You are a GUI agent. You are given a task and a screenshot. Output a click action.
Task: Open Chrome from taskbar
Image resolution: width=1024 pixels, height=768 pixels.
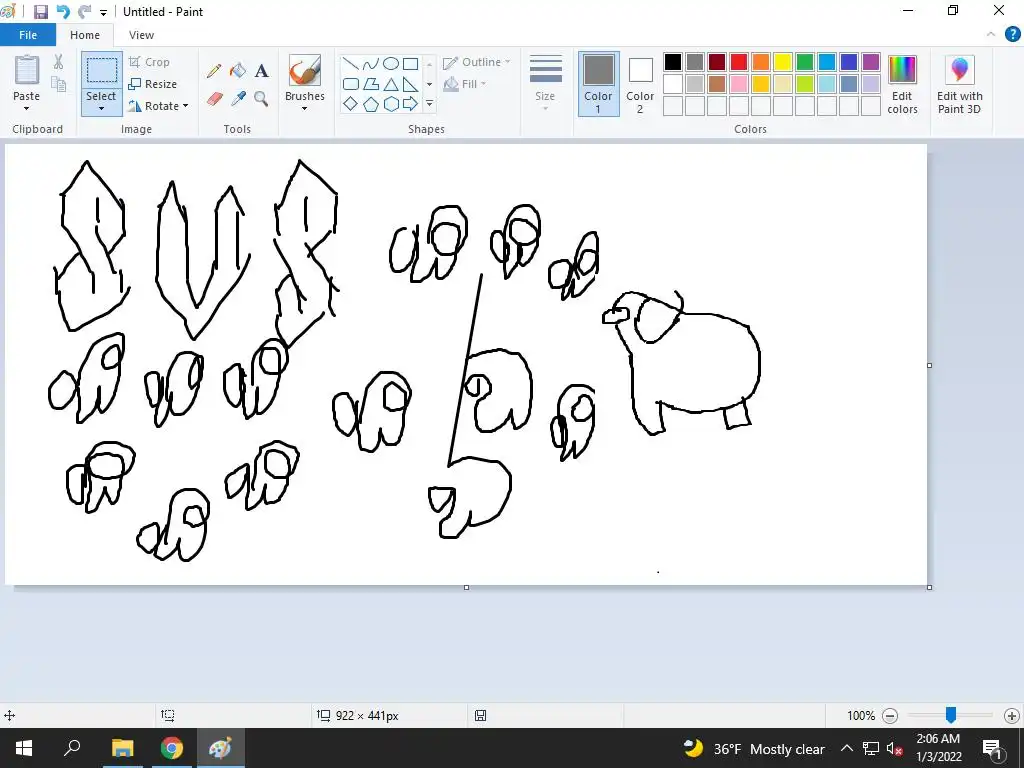pos(172,748)
